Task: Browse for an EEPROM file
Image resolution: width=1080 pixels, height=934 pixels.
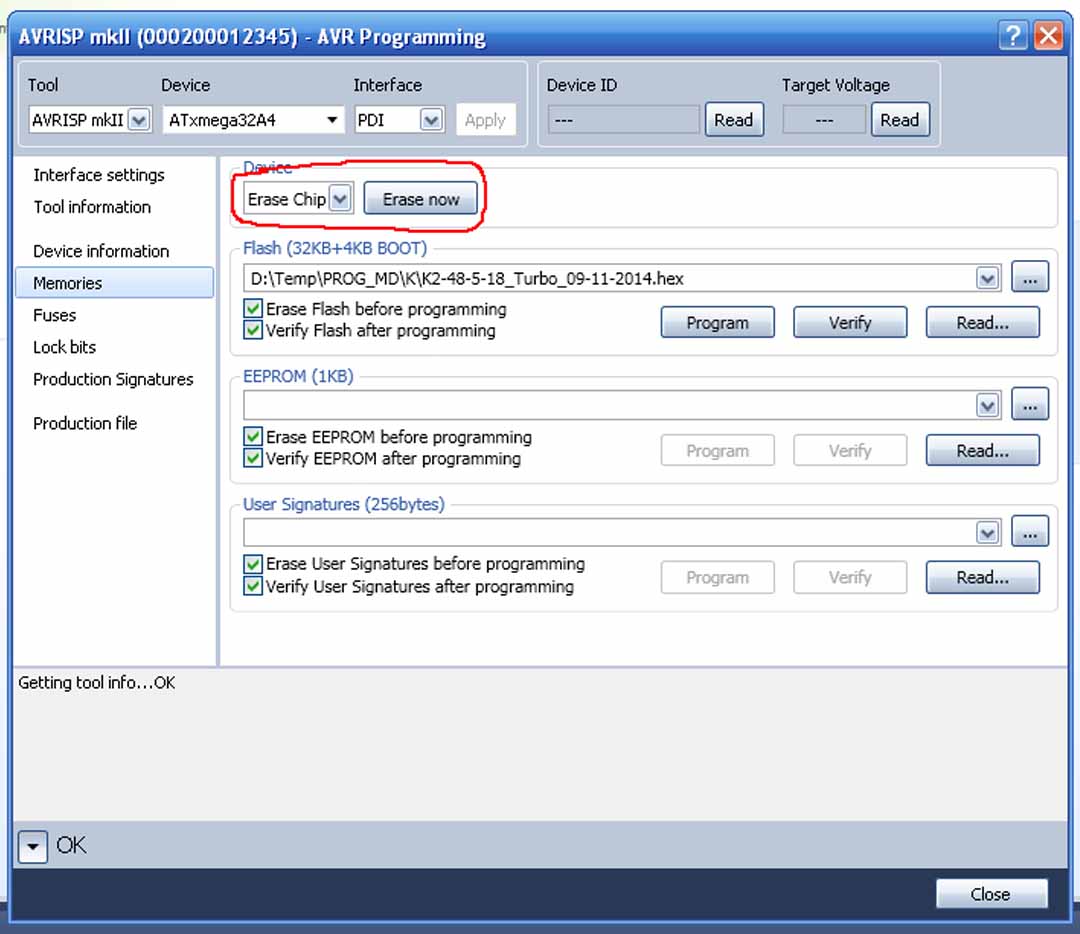Action: (1029, 404)
